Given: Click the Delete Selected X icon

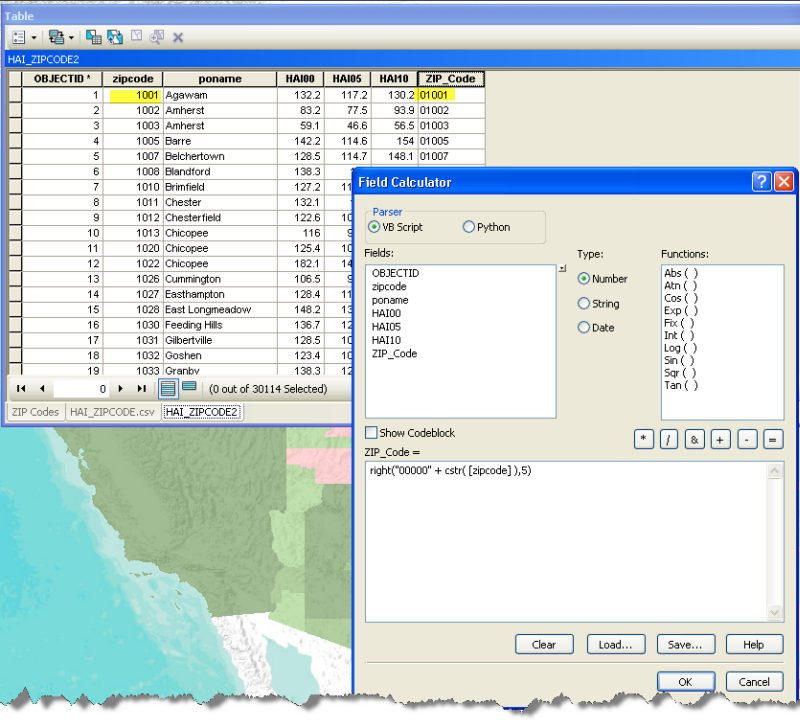Looking at the screenshot, I should point(178,37).
